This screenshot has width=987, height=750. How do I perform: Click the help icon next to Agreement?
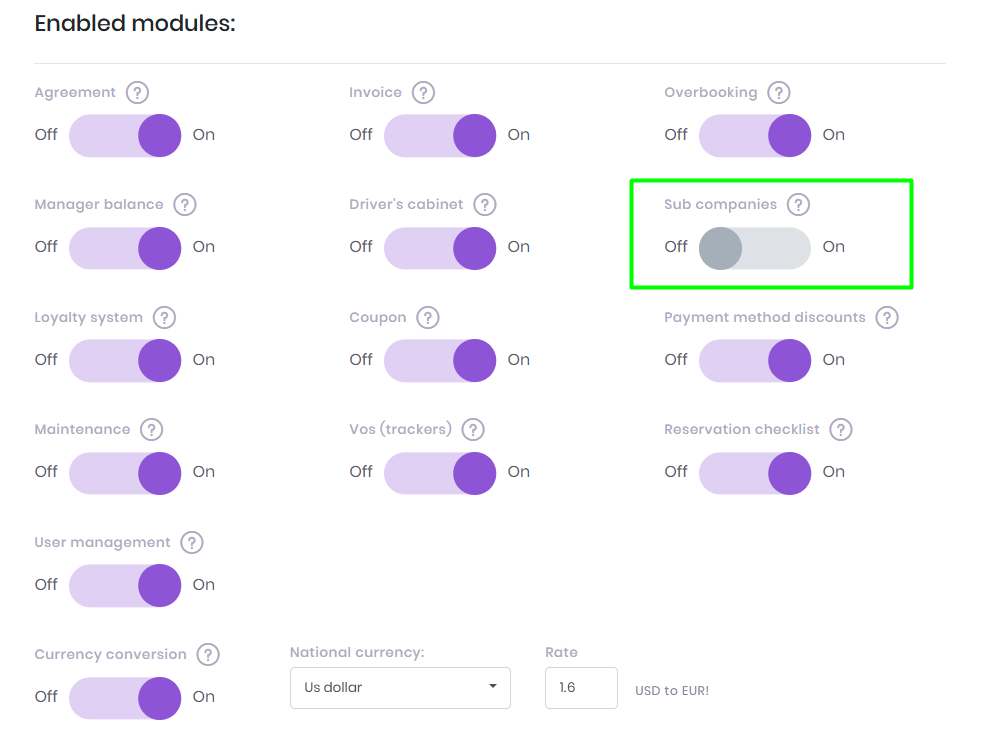[137, 93]
